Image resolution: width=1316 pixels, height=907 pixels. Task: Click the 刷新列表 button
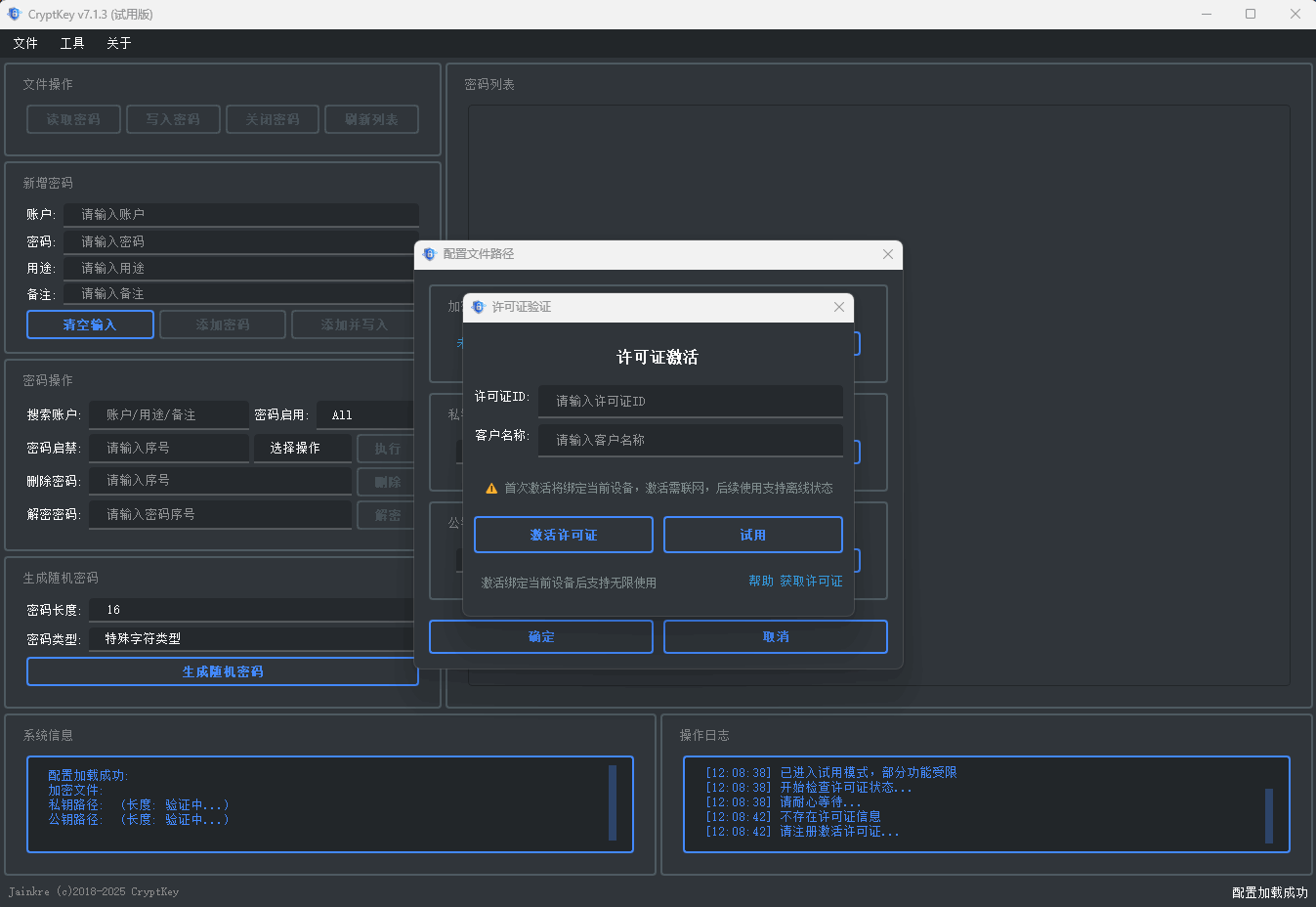click(372, 119)
